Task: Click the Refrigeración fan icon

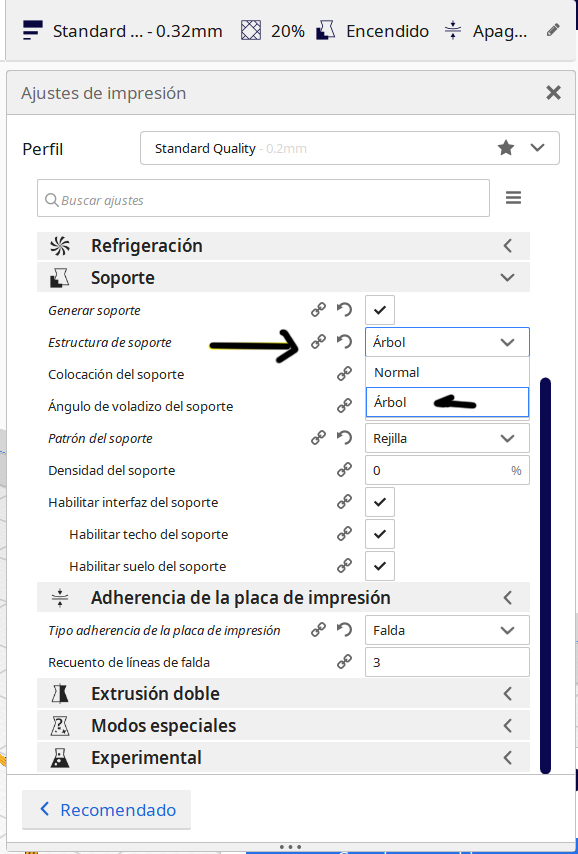Action: coord(59,246)
